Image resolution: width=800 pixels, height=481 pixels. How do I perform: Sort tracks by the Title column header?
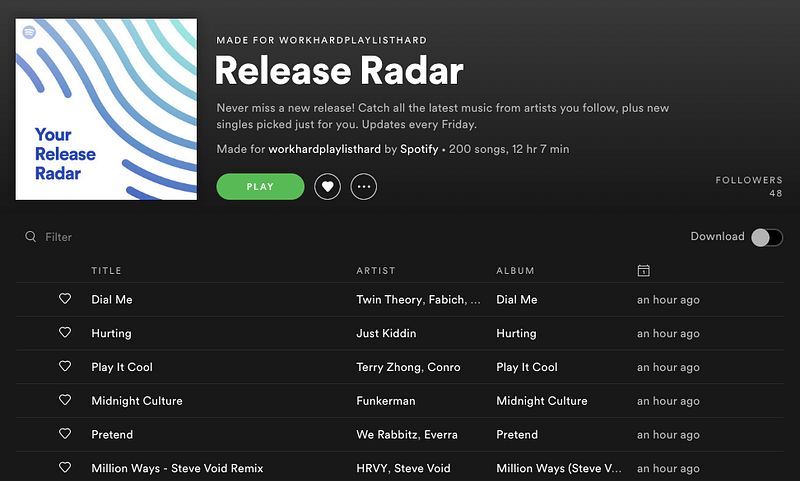[106, 271]
